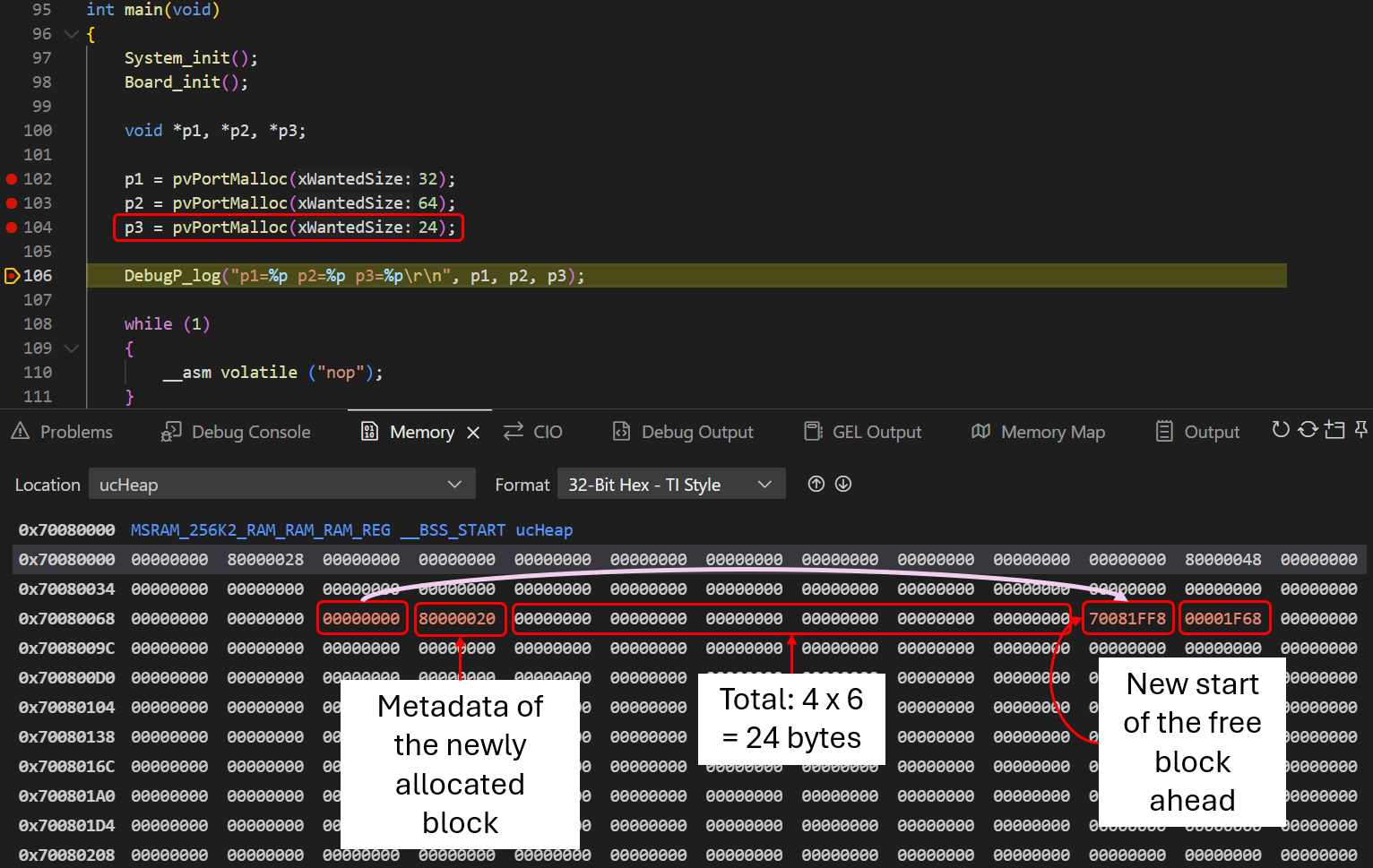
Task: Navigate up using circled up-arrow icon
Action: [816, 484]
